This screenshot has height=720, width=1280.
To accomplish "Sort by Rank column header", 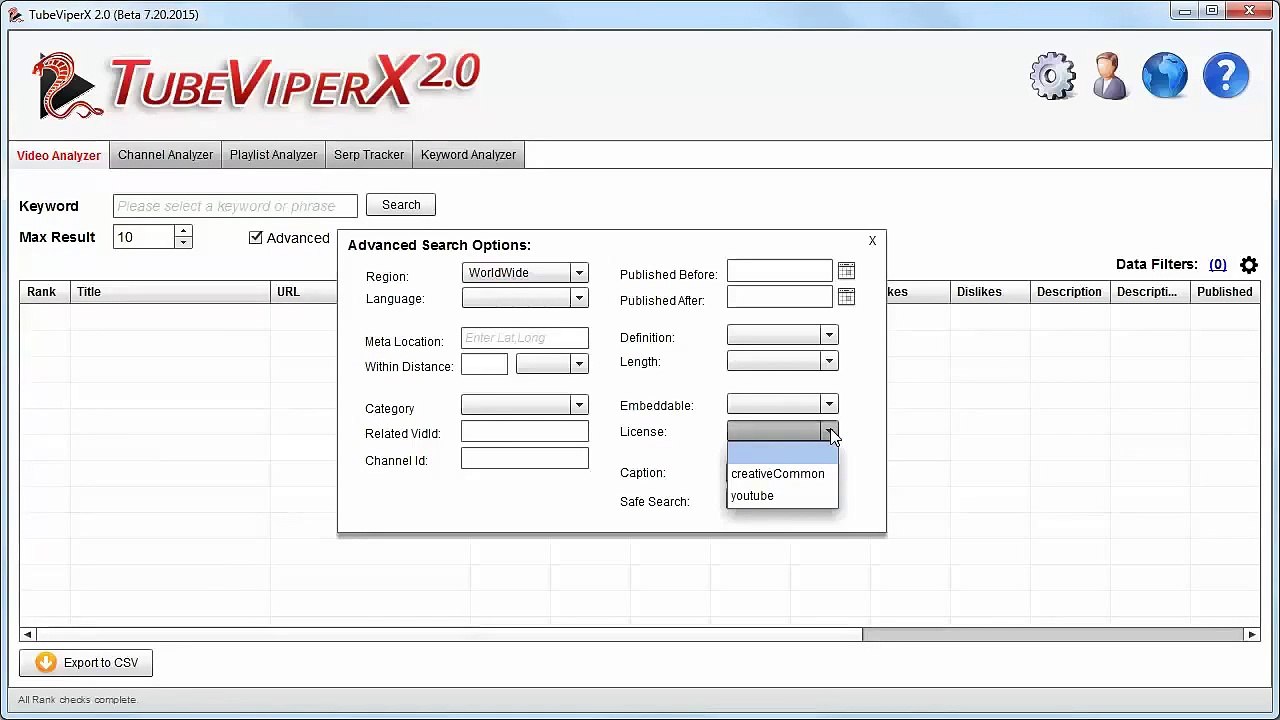I will 44,292.
